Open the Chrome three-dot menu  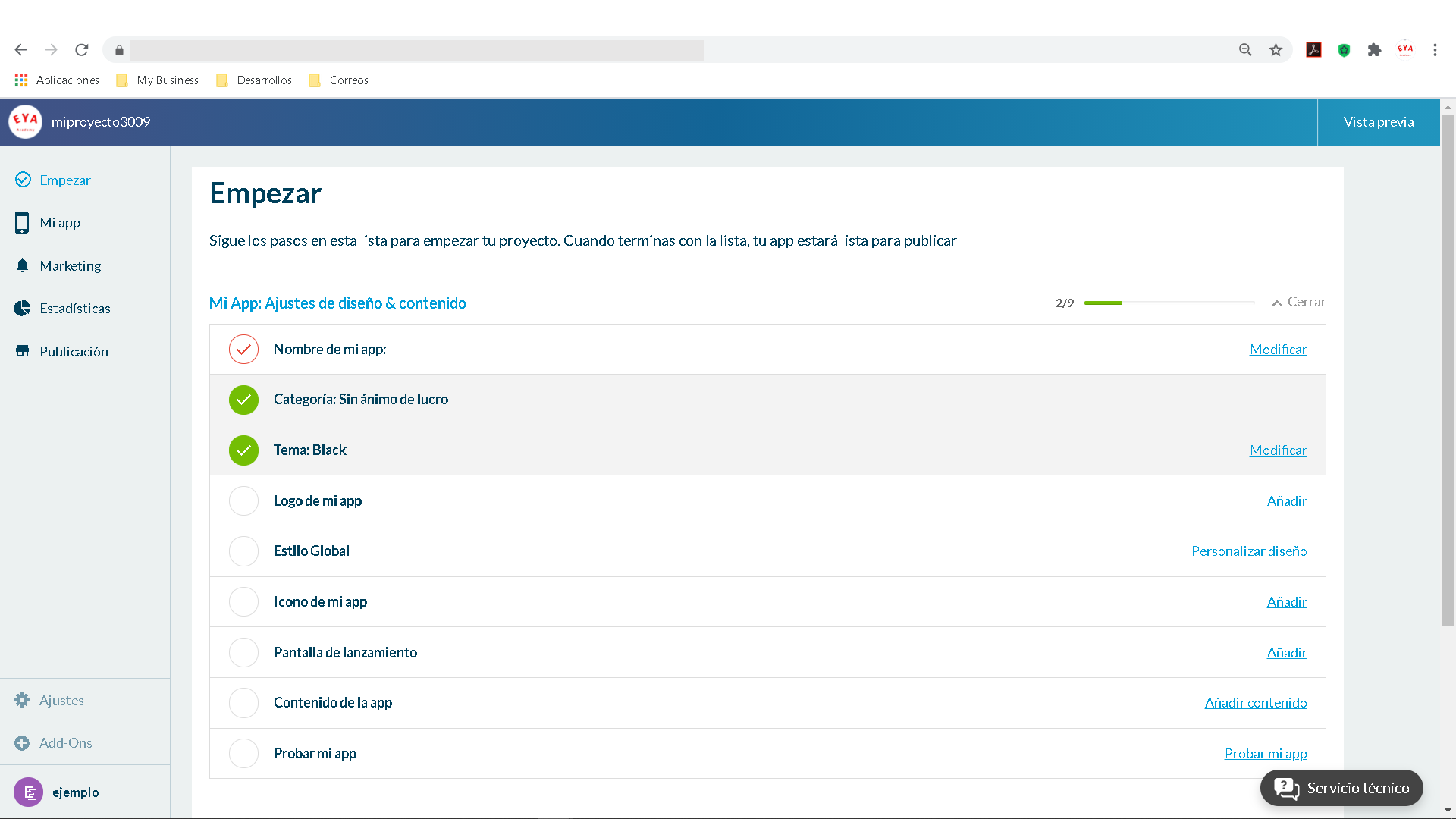click(x=1435, y=50)
